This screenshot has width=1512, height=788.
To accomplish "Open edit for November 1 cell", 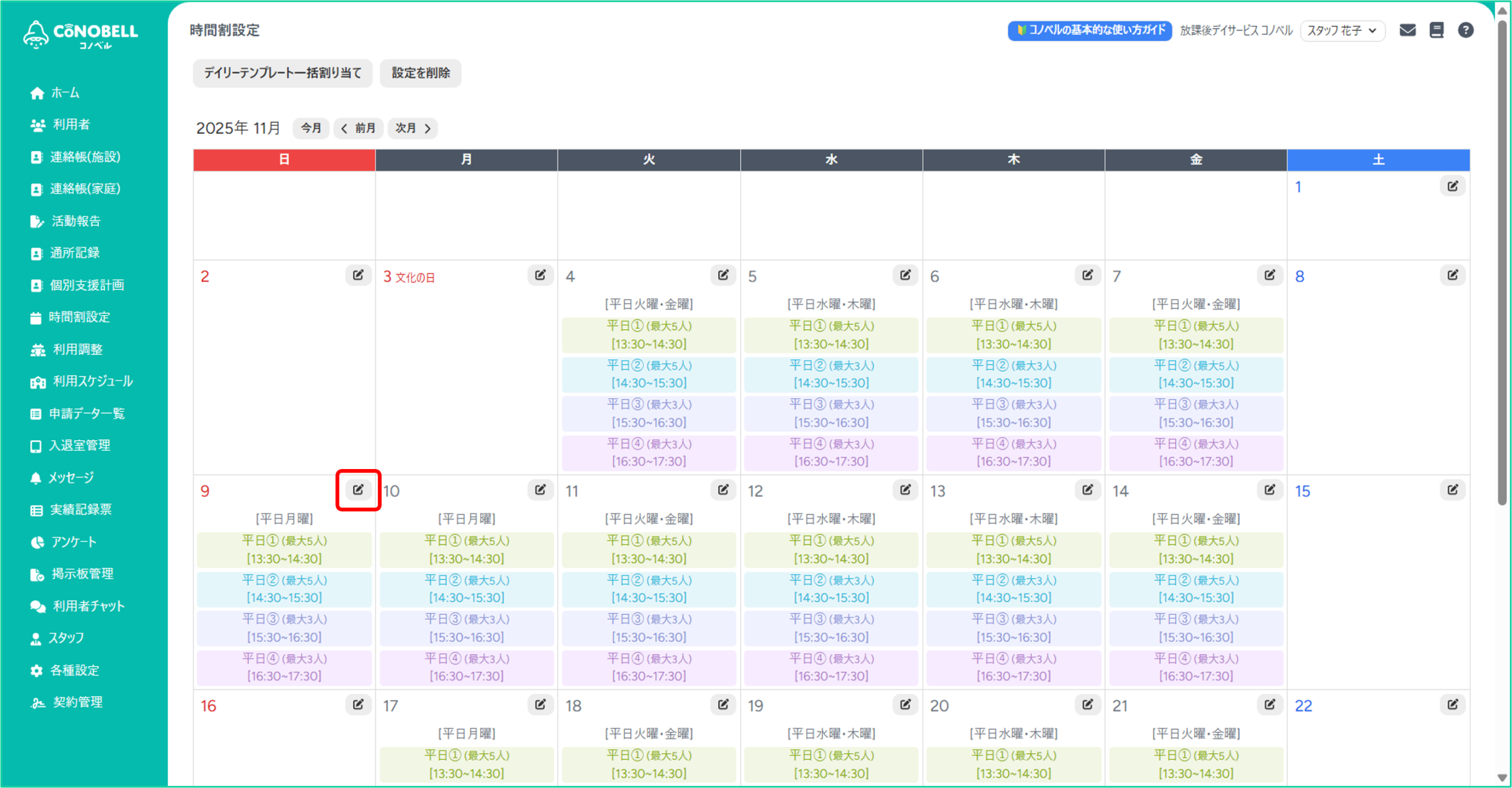I will point(1452,187).
